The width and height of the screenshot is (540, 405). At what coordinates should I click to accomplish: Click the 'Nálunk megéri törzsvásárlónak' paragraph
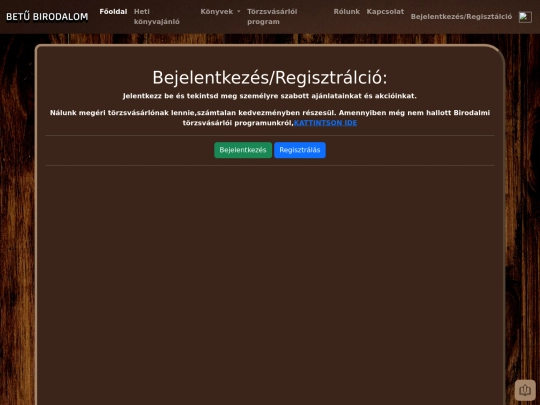pos(270,118)
